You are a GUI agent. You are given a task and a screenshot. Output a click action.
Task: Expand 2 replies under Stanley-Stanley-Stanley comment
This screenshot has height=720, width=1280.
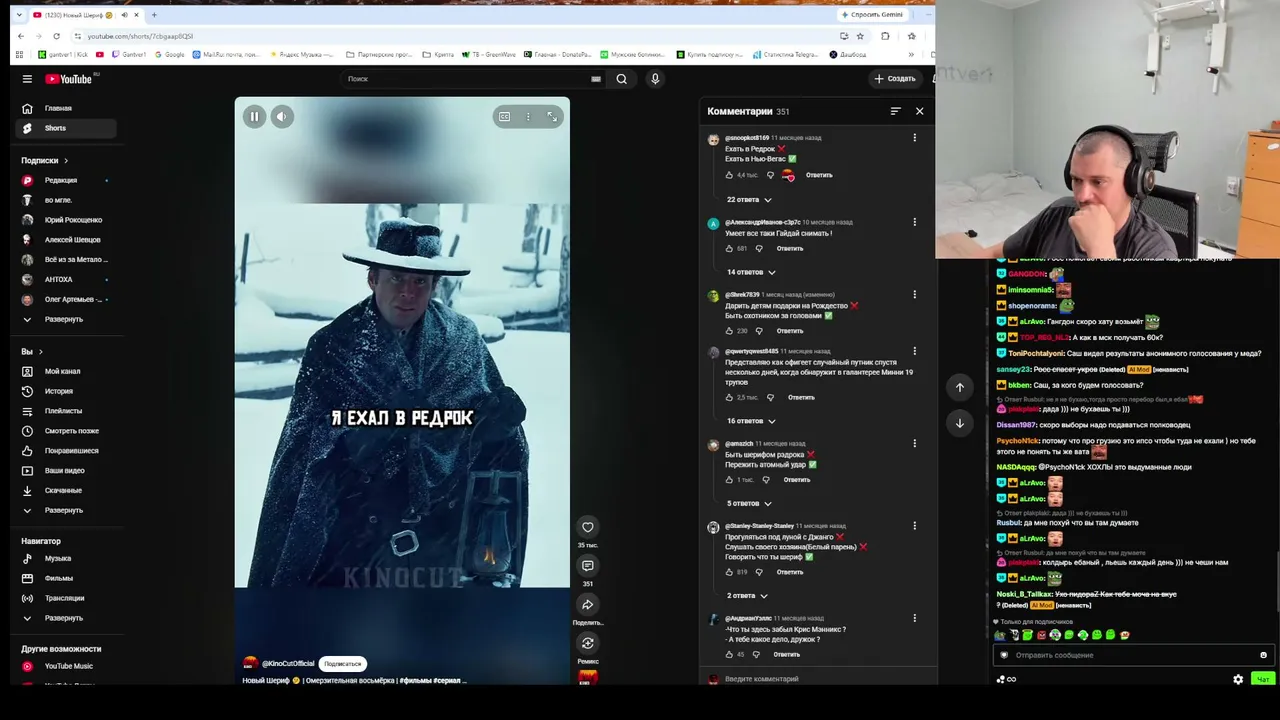click(747, 596)
